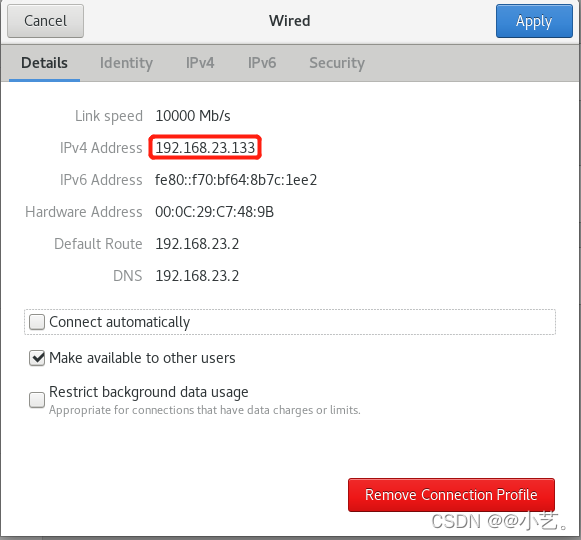Screen dimensions: 581x540
Task: Click the Link speed value 10000 Mb/s
Action: click(193, 116)
